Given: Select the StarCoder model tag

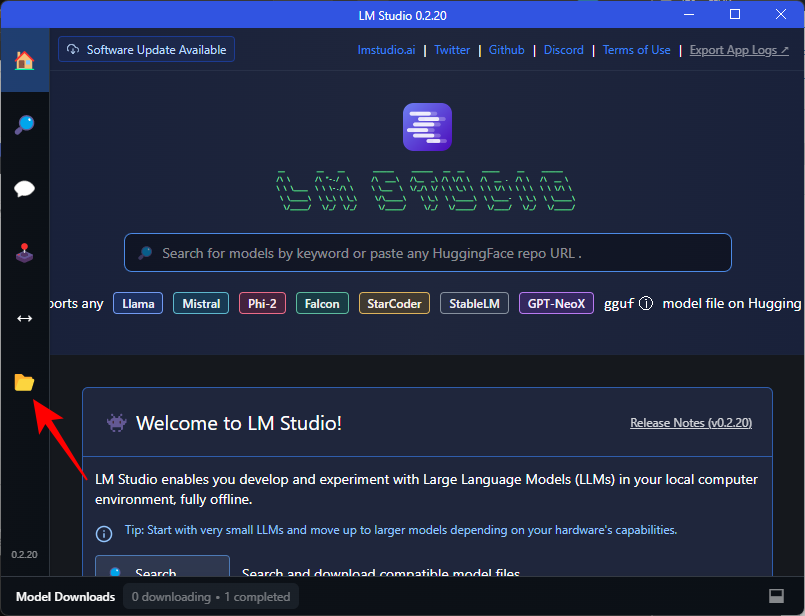Looking at the screenshot, I should tap(394, 303).
